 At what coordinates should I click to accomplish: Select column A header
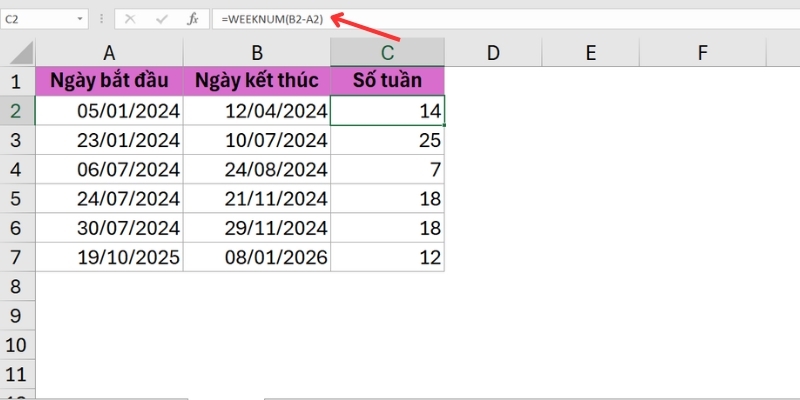point(108,52)
